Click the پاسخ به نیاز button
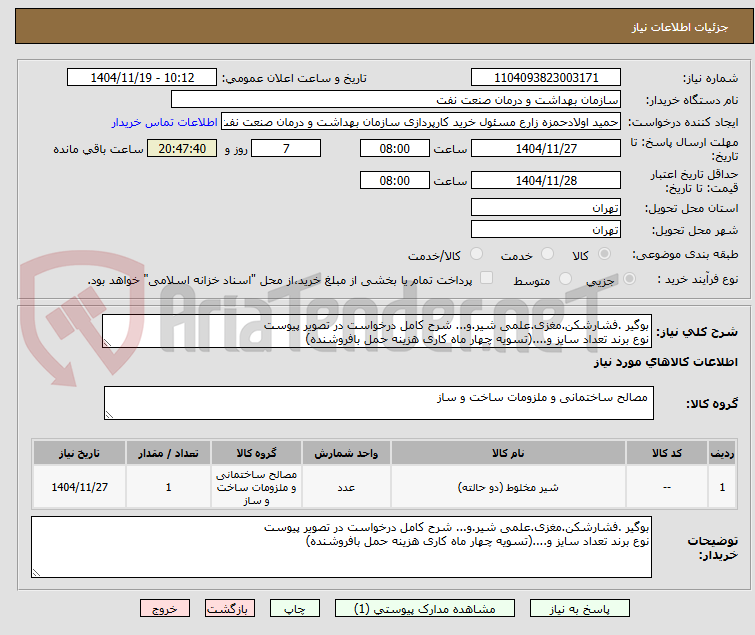755x635 pixels. pos(580,609)
